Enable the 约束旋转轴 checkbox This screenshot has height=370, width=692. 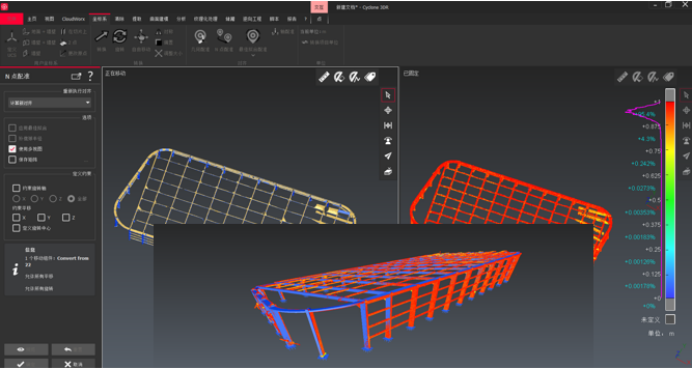[16, 188]
